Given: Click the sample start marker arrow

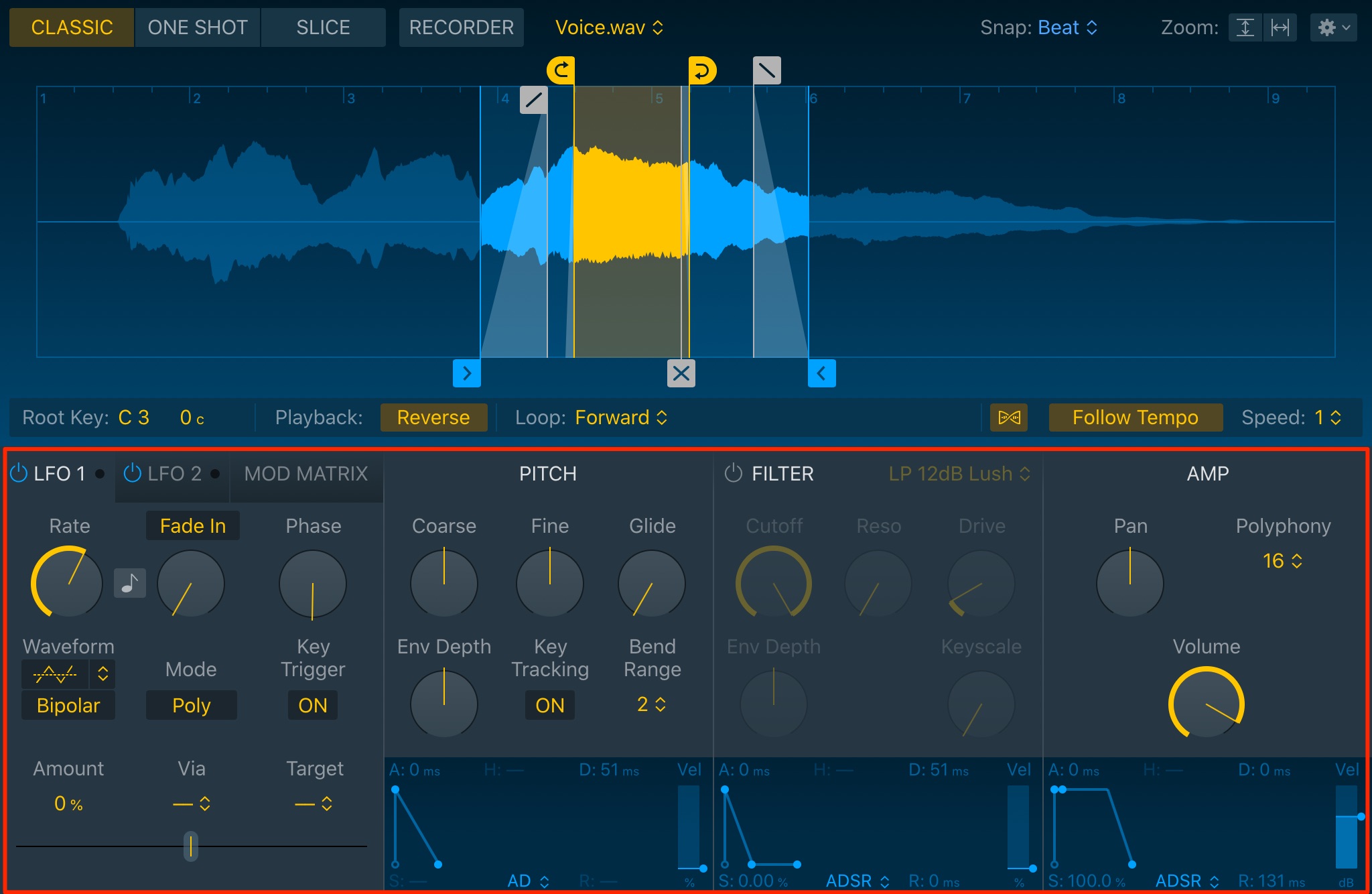Looking at the screenshot, I should tap(467, 373).
